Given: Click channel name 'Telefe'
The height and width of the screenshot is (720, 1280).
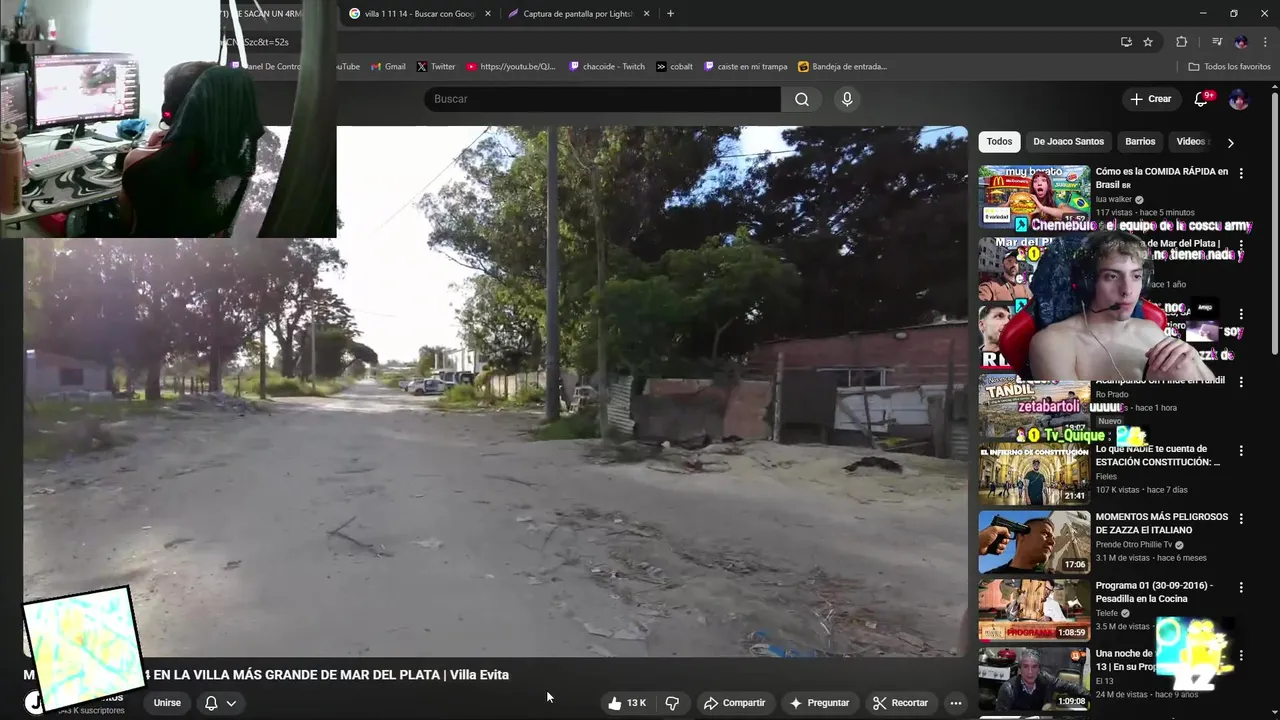Looking at the screenshot, I should point(1107,613).
